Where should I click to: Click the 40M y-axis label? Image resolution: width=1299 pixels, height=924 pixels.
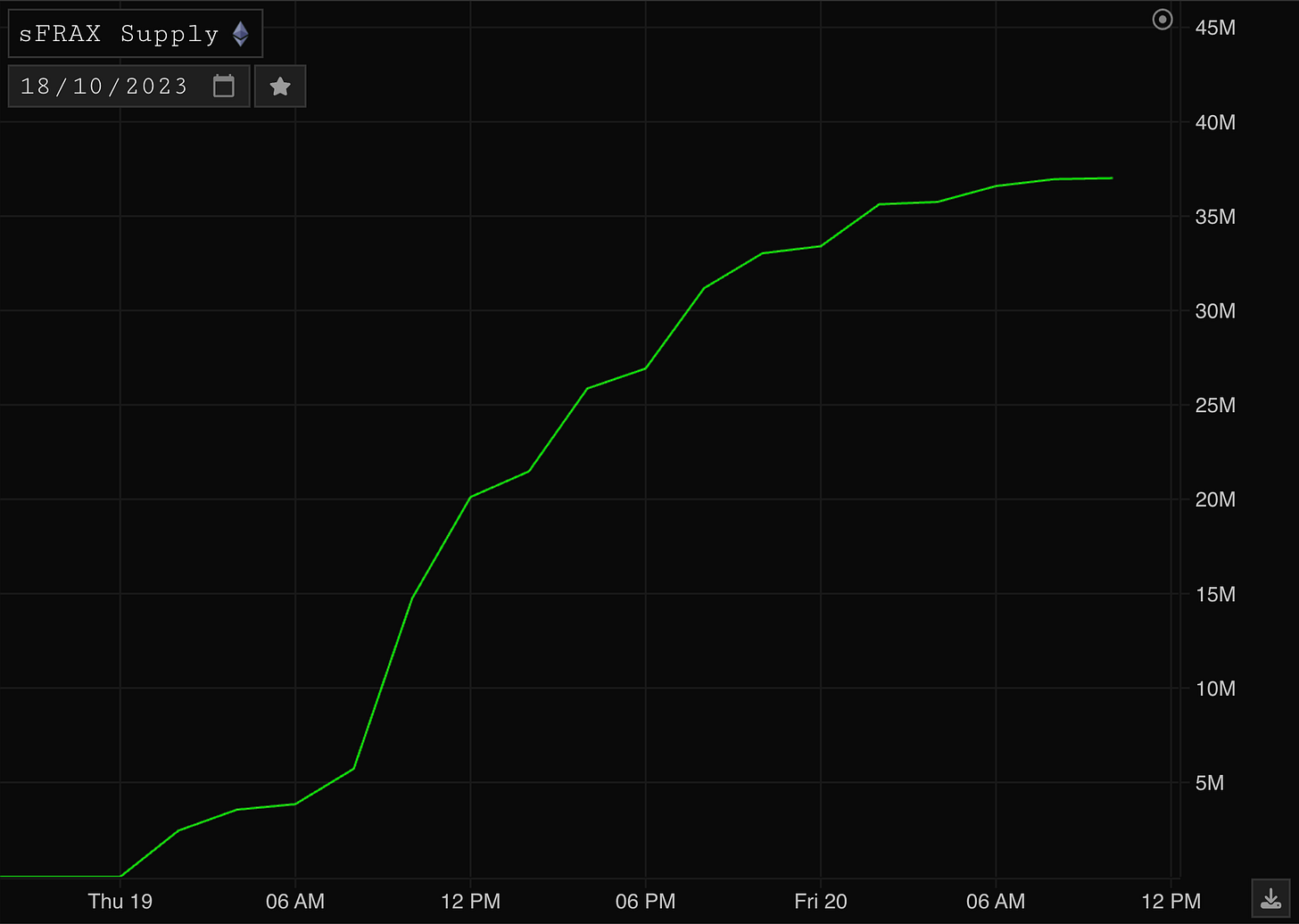[x=1215, y=122]
